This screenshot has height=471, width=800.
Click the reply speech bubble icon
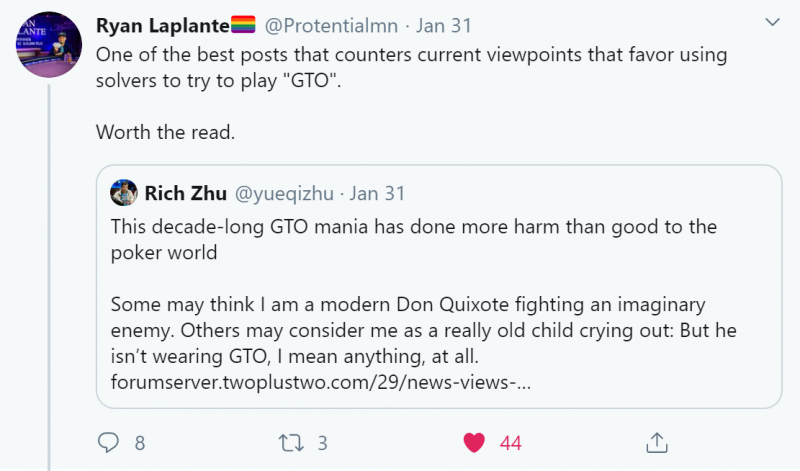109,442
